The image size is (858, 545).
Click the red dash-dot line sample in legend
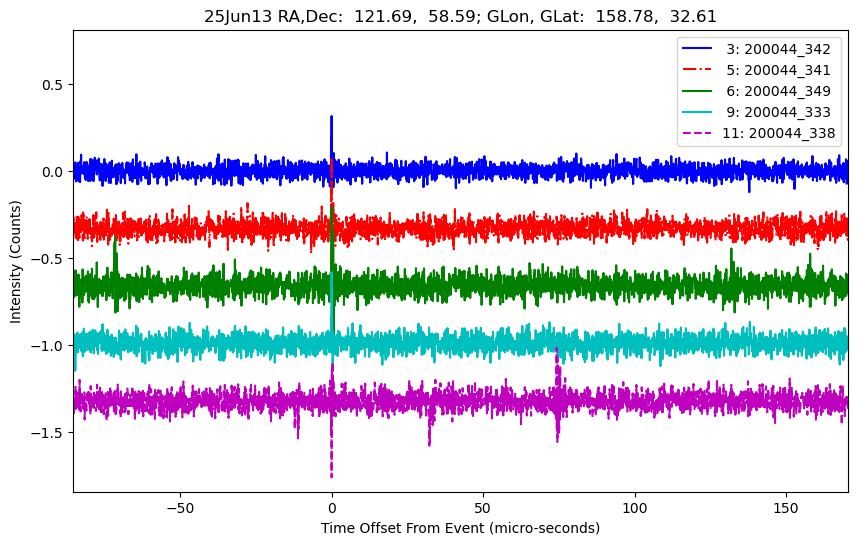click(x=697, y=69)
